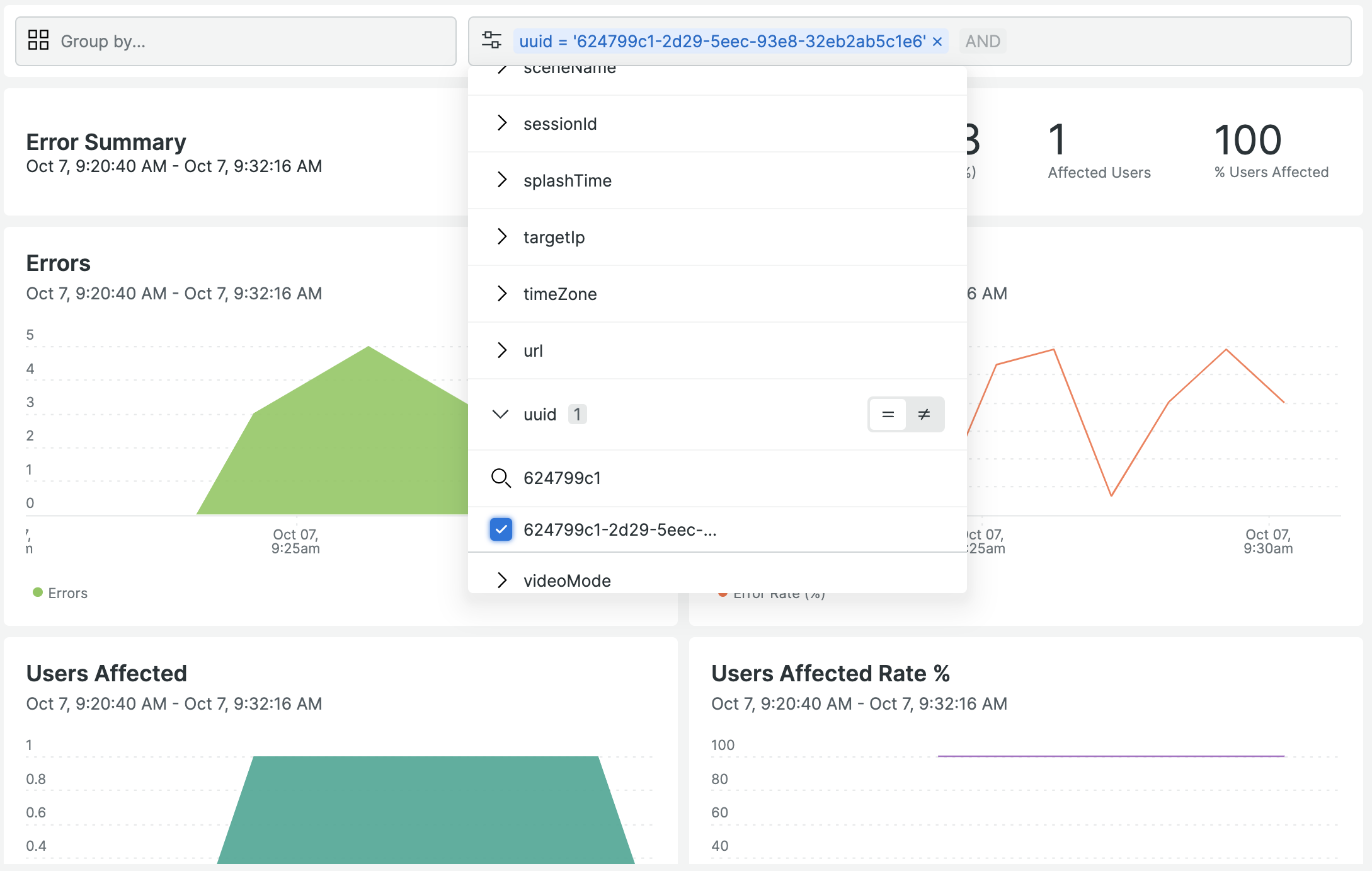1372x871 pixels.
Task: Collapse the uuid filter section
Action: 501,414
